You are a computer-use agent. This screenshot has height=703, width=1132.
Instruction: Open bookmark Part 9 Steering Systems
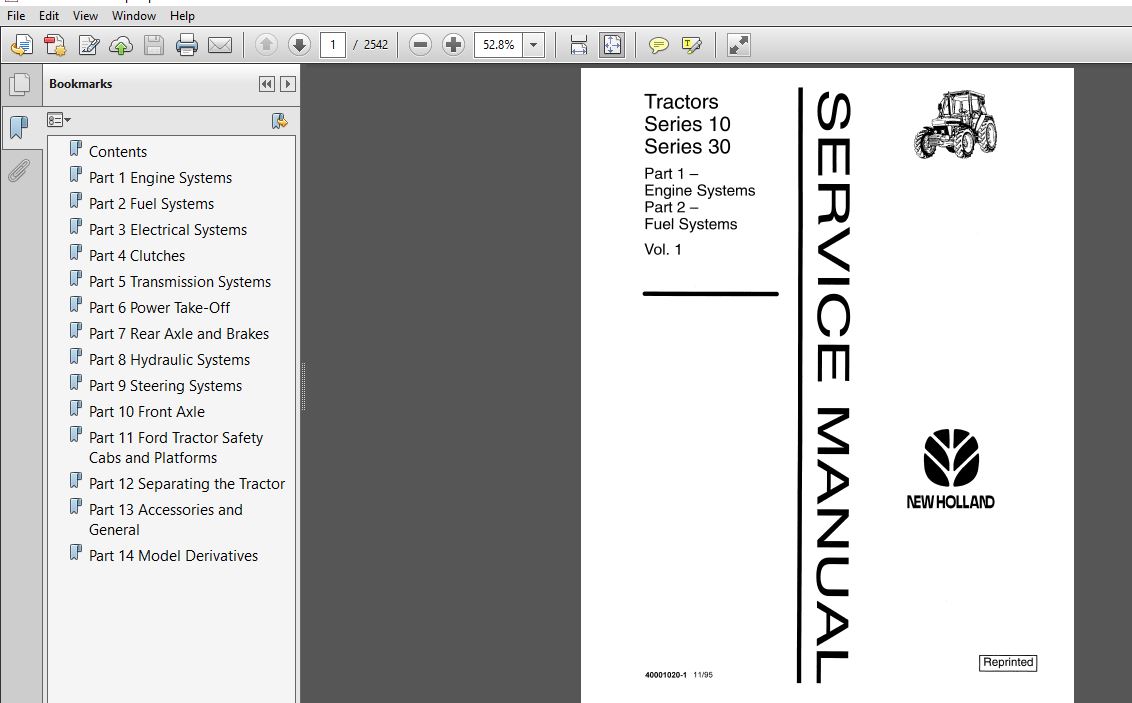point(165,385)
